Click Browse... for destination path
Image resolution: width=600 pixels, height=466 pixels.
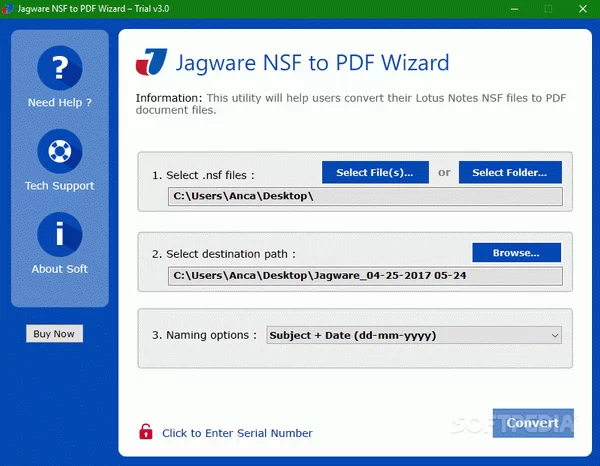tap(517, 253)
